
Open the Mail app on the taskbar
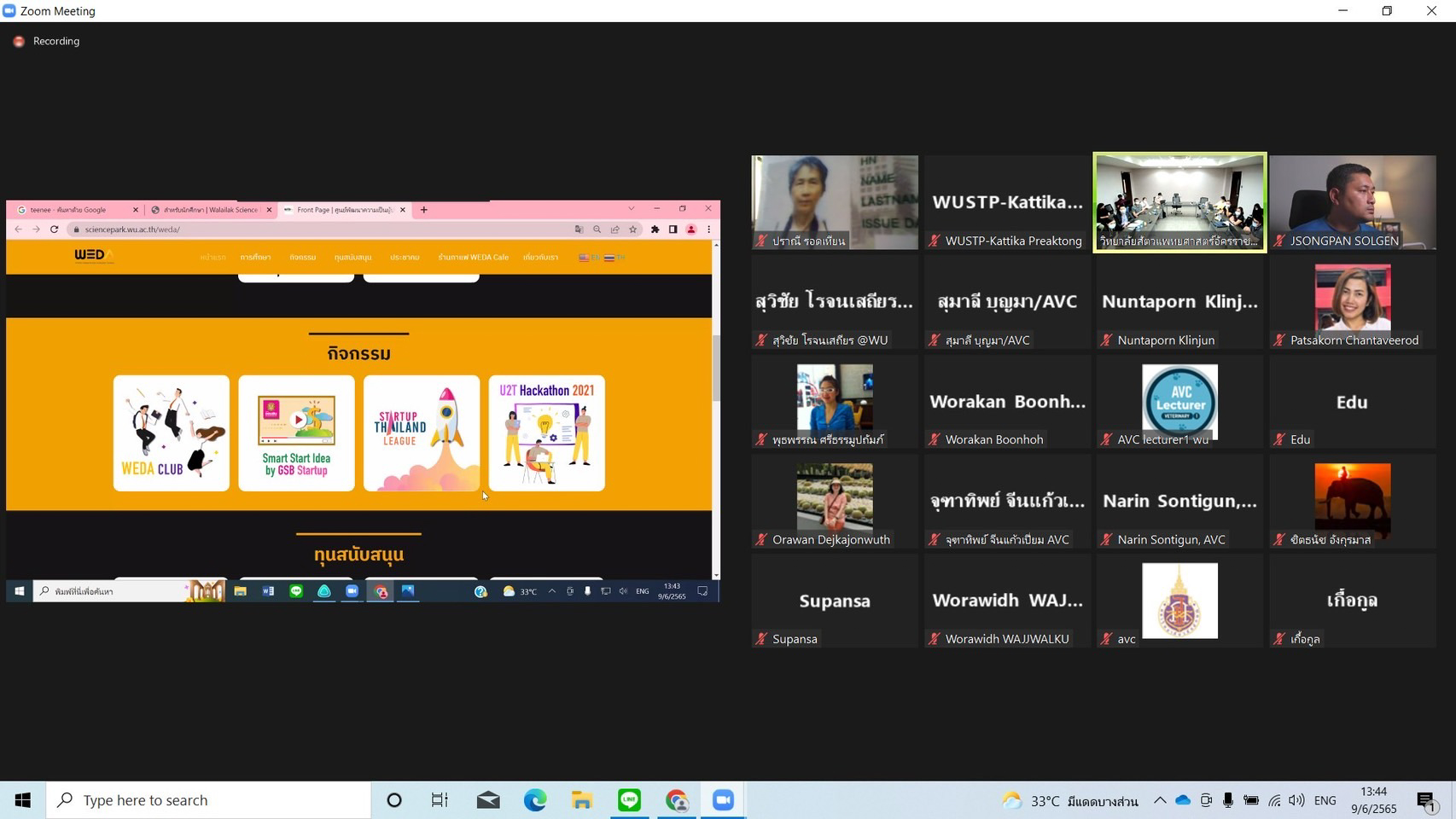[x=488, y=800]
